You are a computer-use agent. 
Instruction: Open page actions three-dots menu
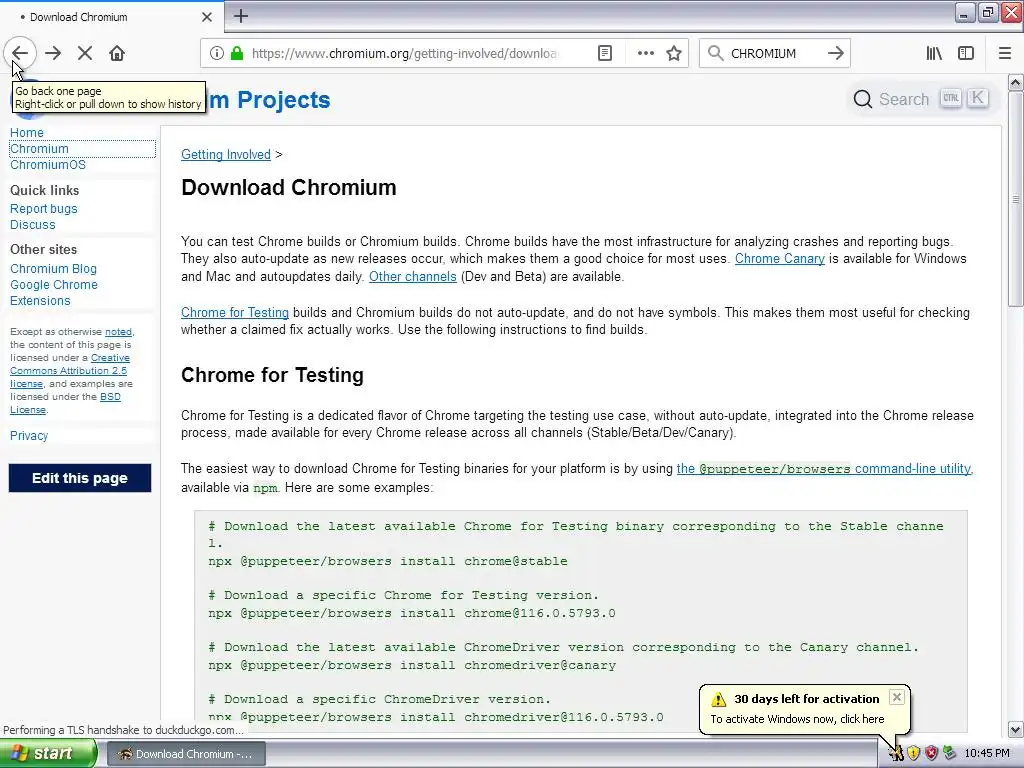point(645,54)
